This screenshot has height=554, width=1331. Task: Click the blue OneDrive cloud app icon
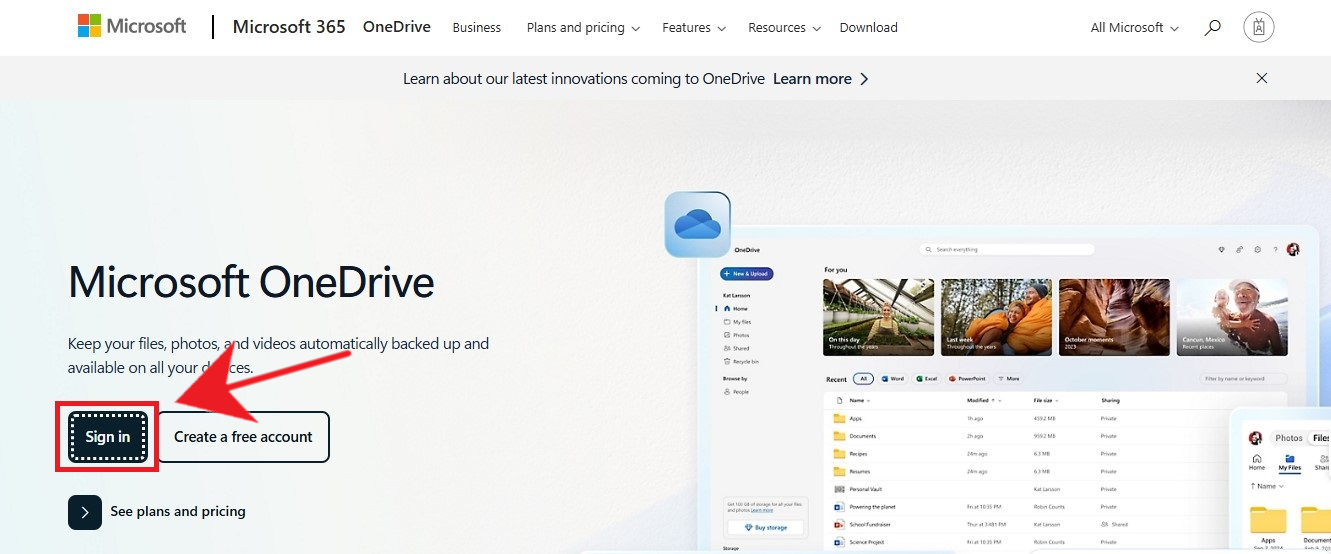(698, 225)
